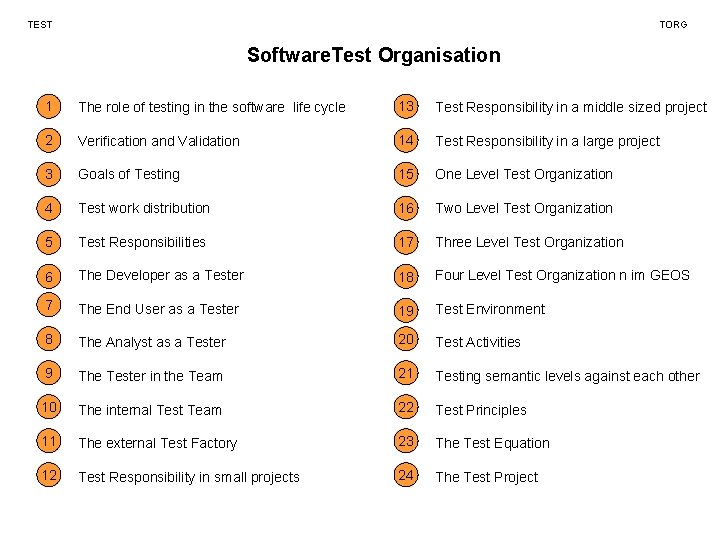The width and height of the screenshot is (720, 540).
Task: Click 'Test Principles' item
Action: (x=480, y=410)
